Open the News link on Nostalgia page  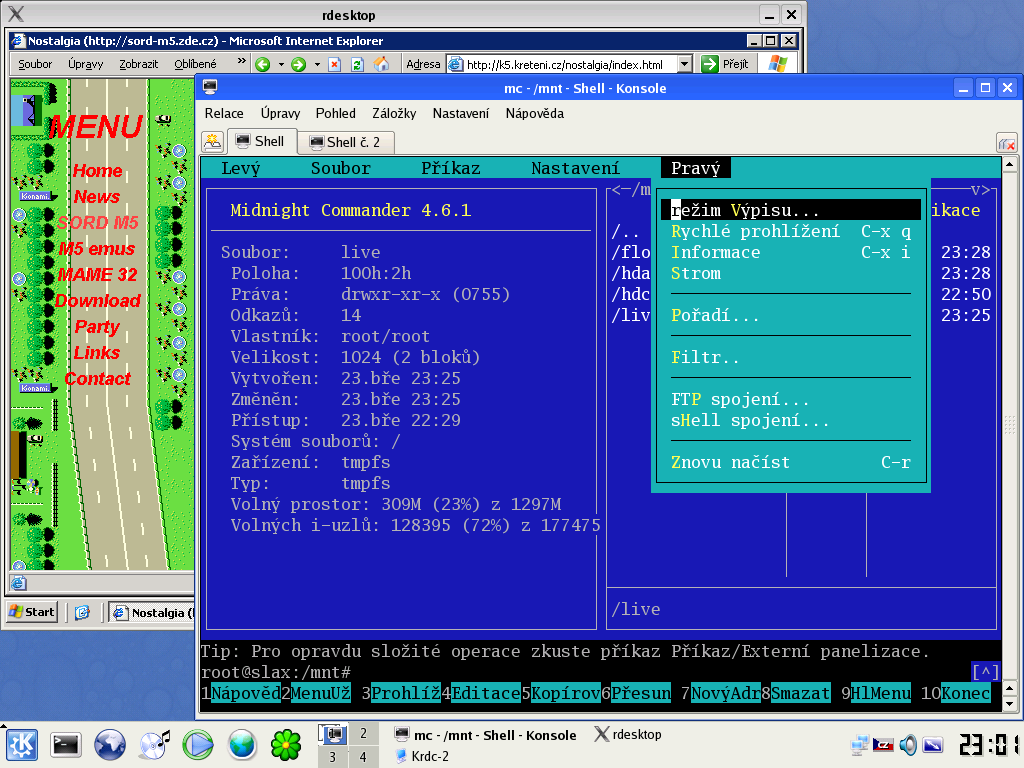pos(97,197)
